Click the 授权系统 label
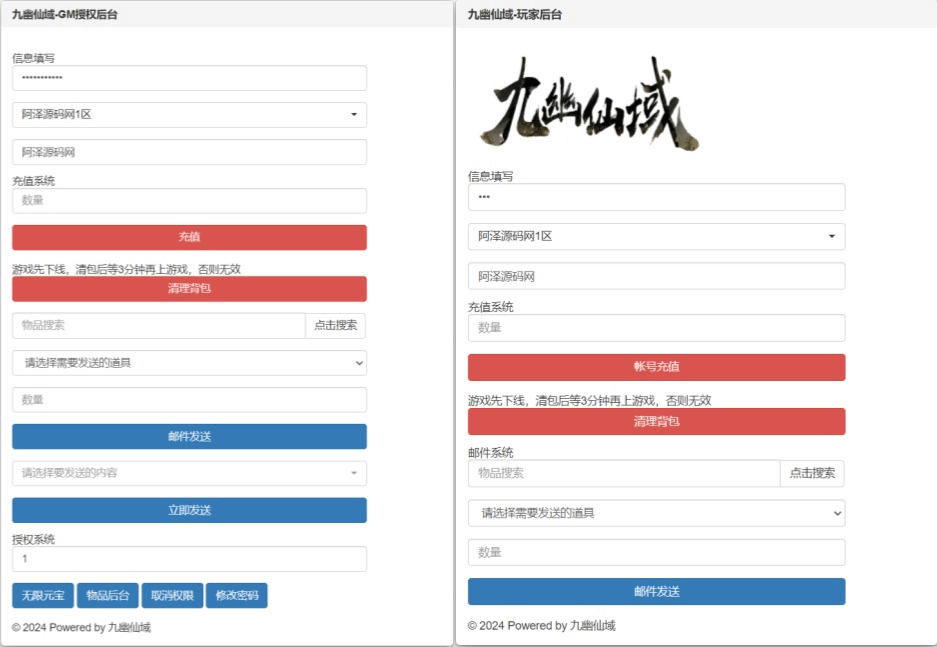This screenshot has width=937, height=647. click(33, 539)
